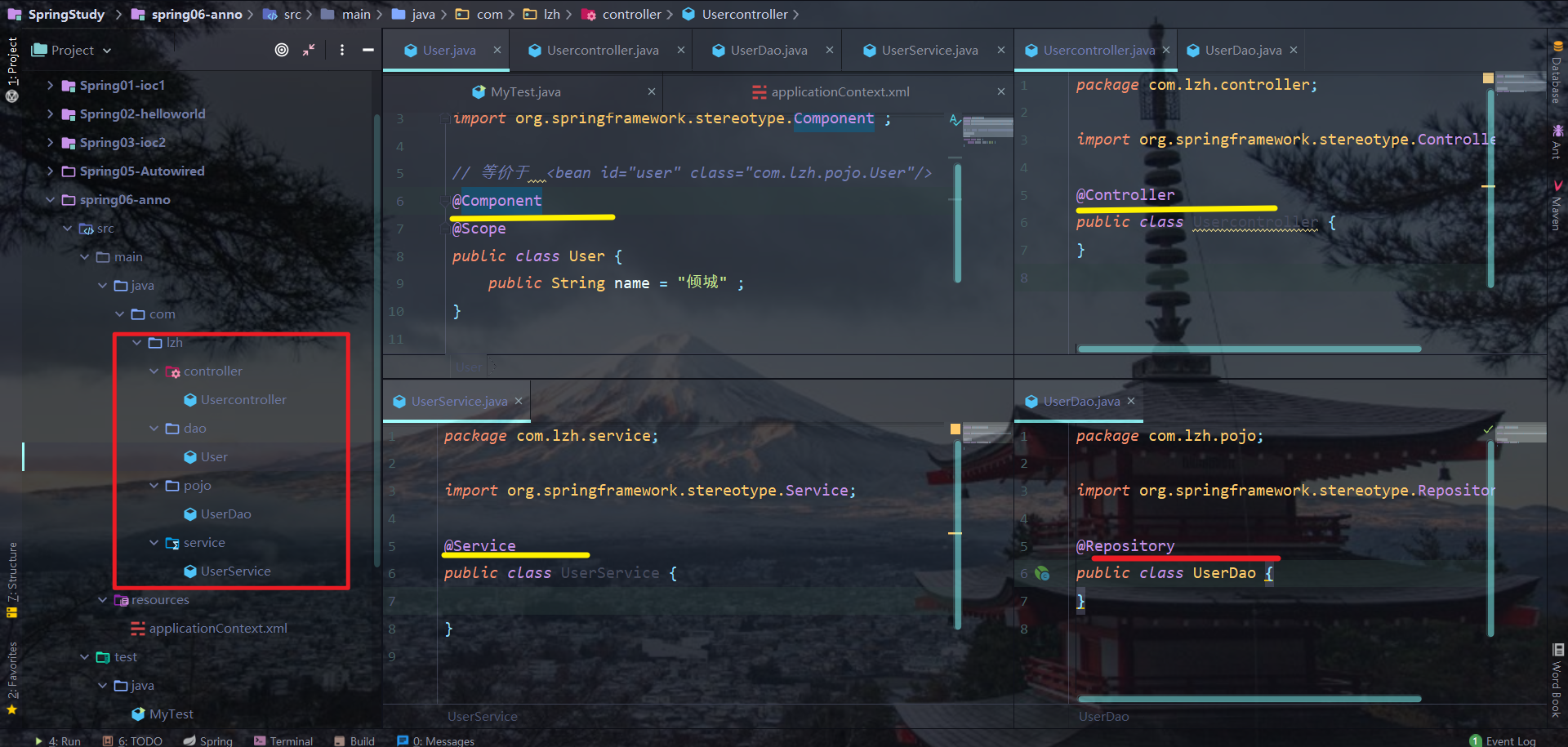Collapse the controller package
The height and width of the screenshot is (747, 1568).
pos(154,371)
